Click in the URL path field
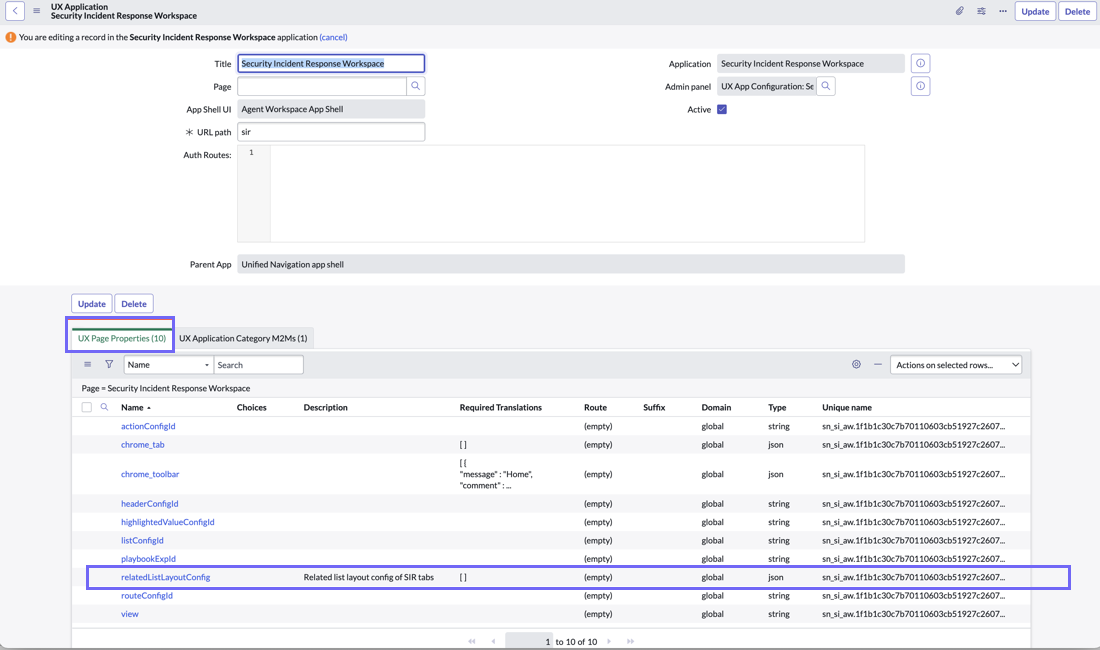The image size is (1100, 650). pos(330,132)
